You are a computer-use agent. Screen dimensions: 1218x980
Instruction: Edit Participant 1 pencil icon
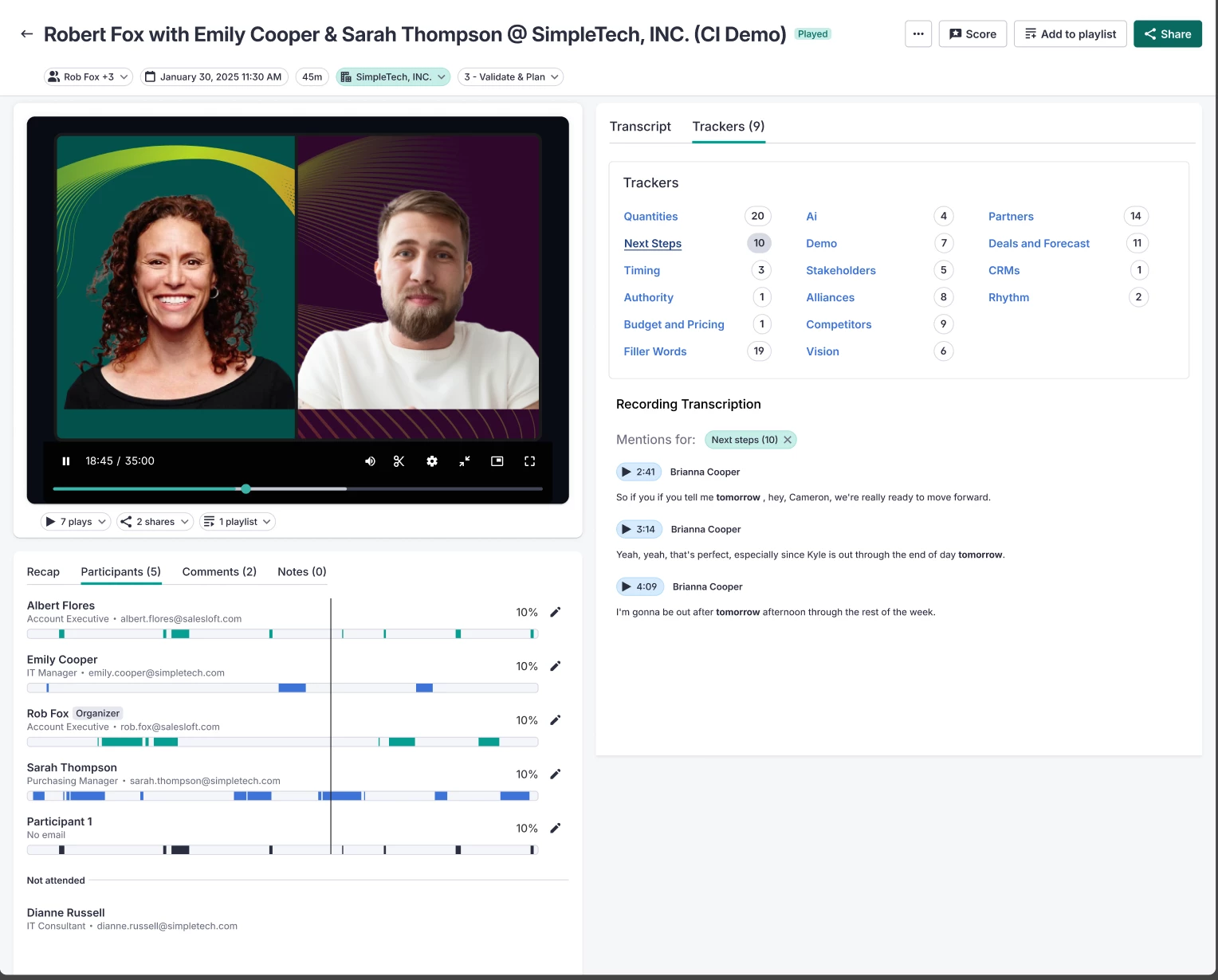pyautogui.click(x=556, y=829)
